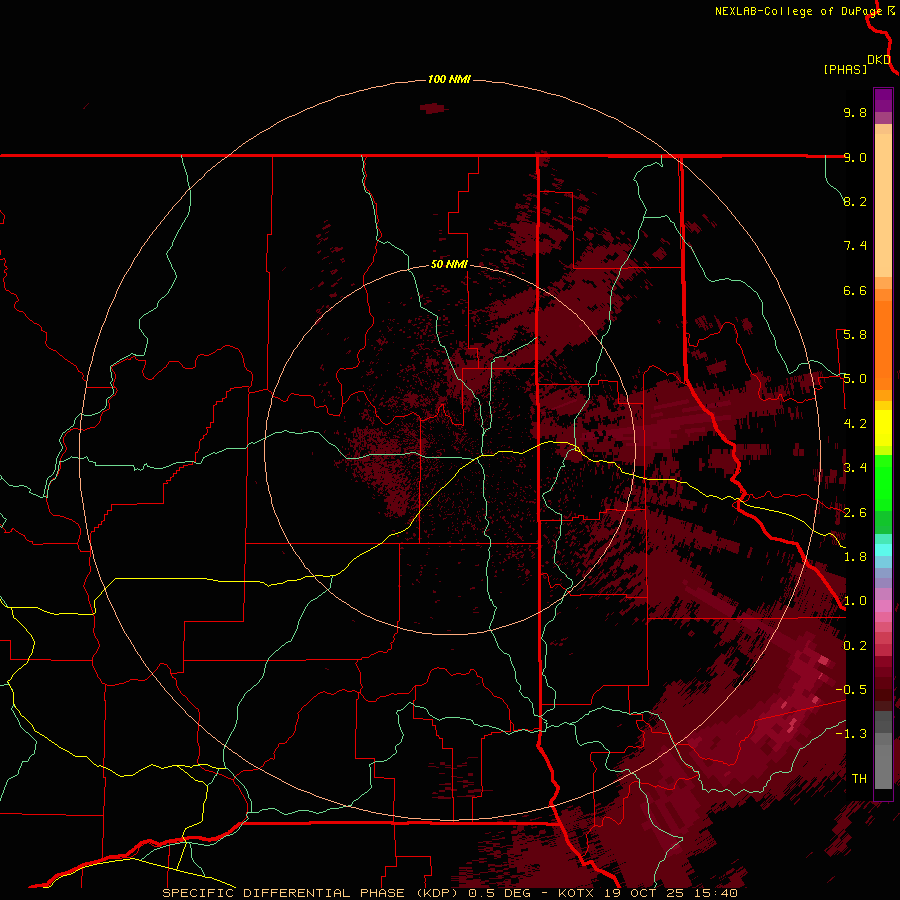Click the cyan segment of the color bar
This screenshot has height=900, width=900.
pos(883,550)
